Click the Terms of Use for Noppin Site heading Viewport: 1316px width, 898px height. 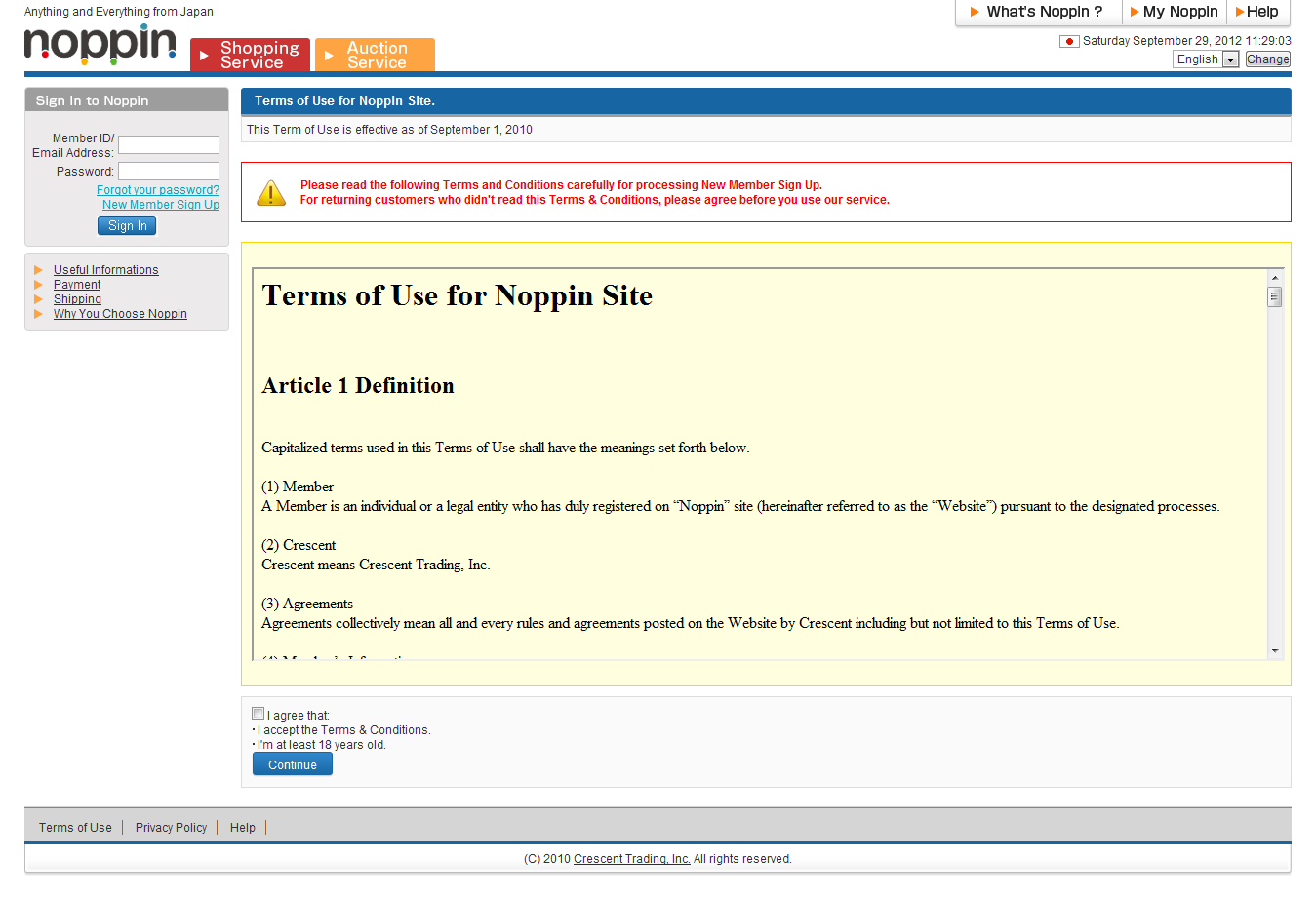point(458,295)
